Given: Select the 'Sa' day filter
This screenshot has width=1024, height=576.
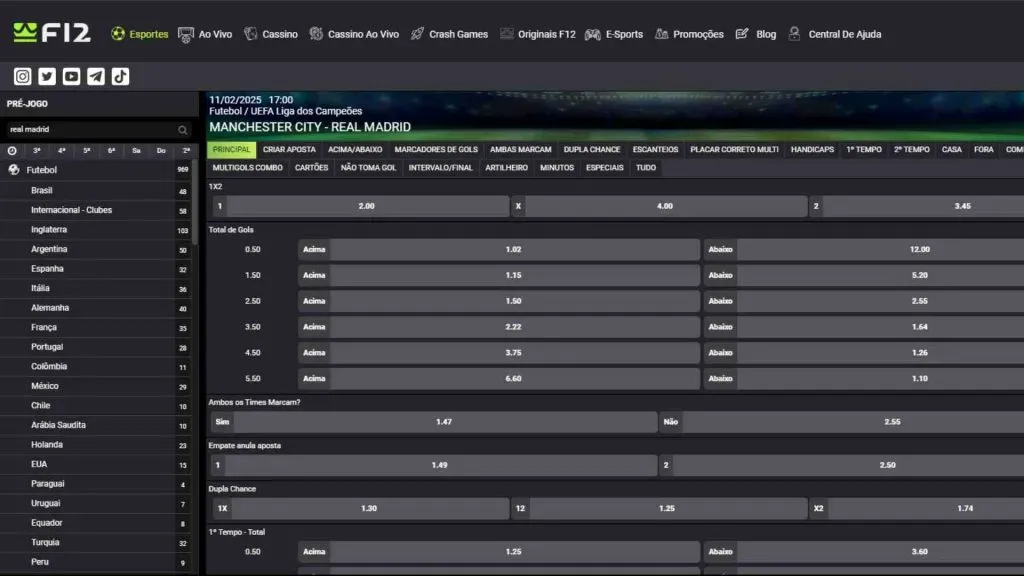Looking at the screenshot, I should point(136,150).
